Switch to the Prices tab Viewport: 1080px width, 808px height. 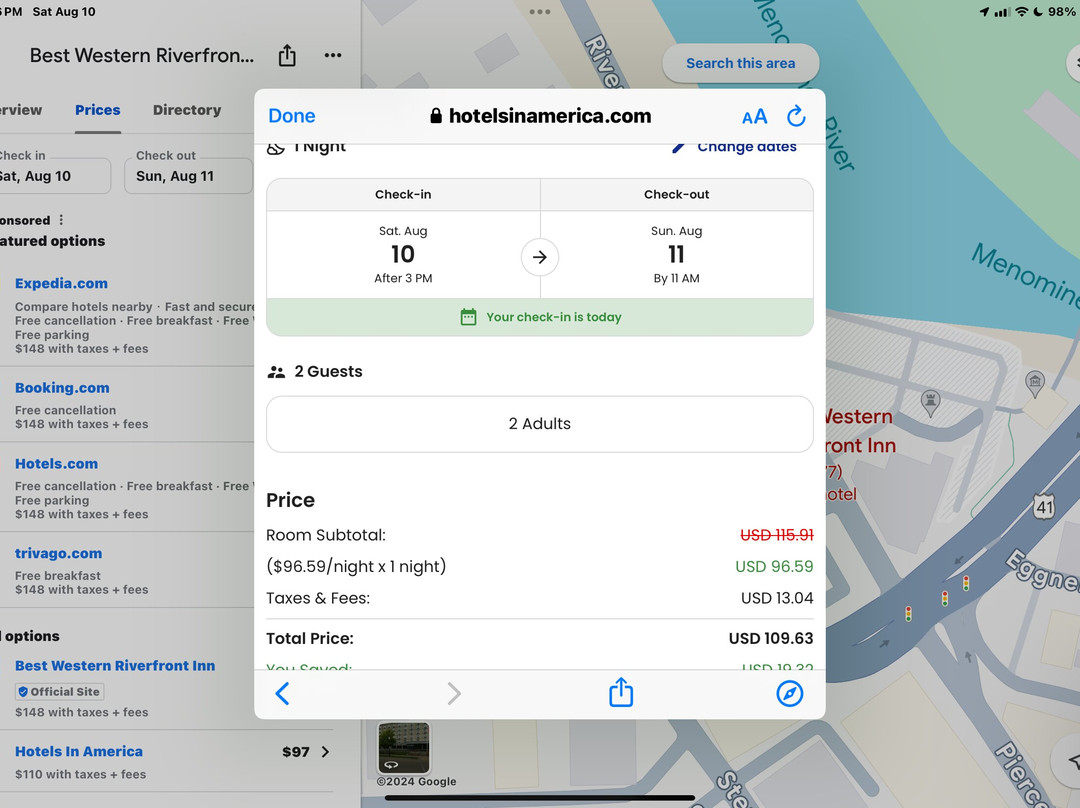pyautogui.click(x=97, y=110)
